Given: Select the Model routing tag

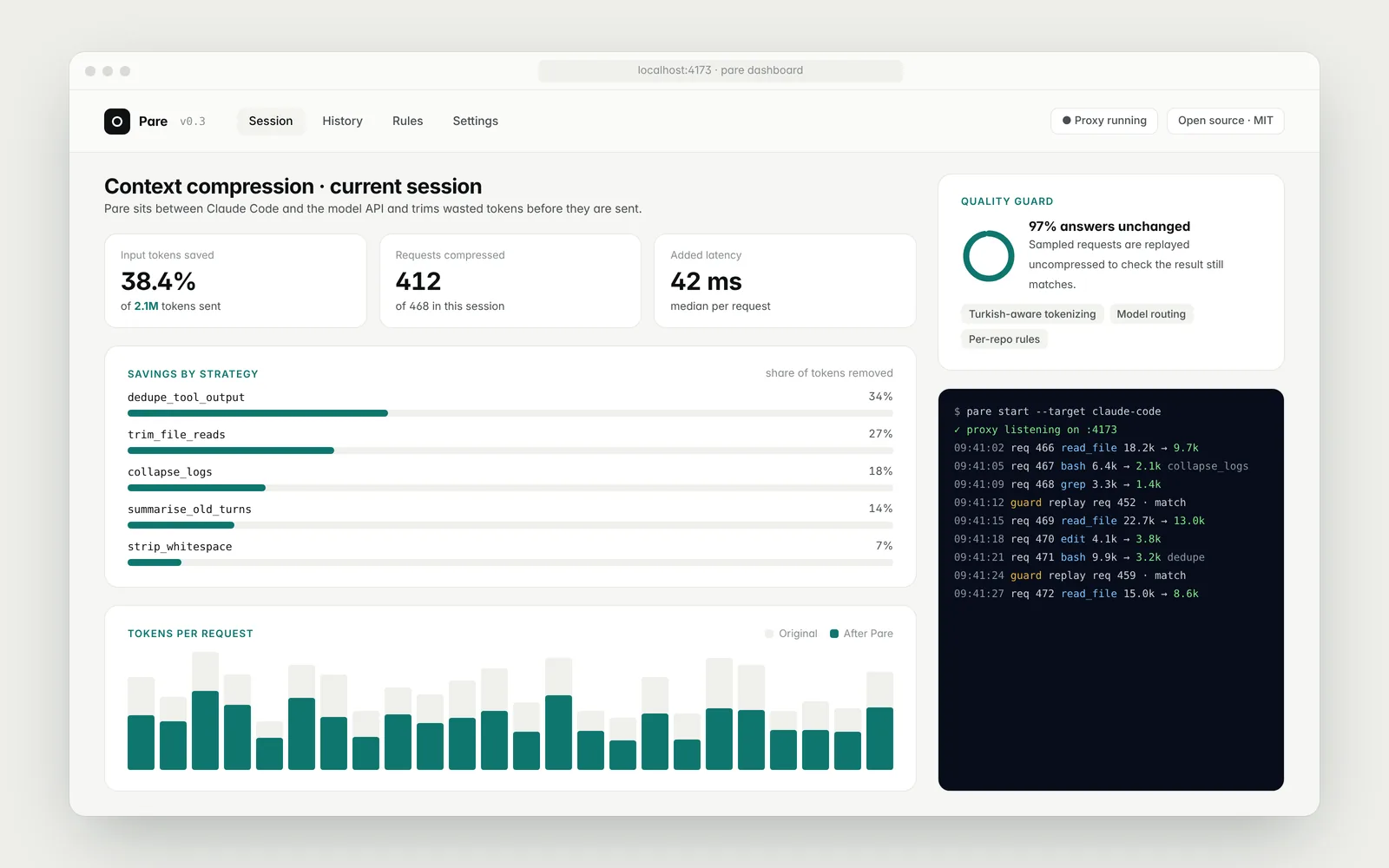Looking at the screenshot, I should pyautogui.click(x=1151, y=314).
